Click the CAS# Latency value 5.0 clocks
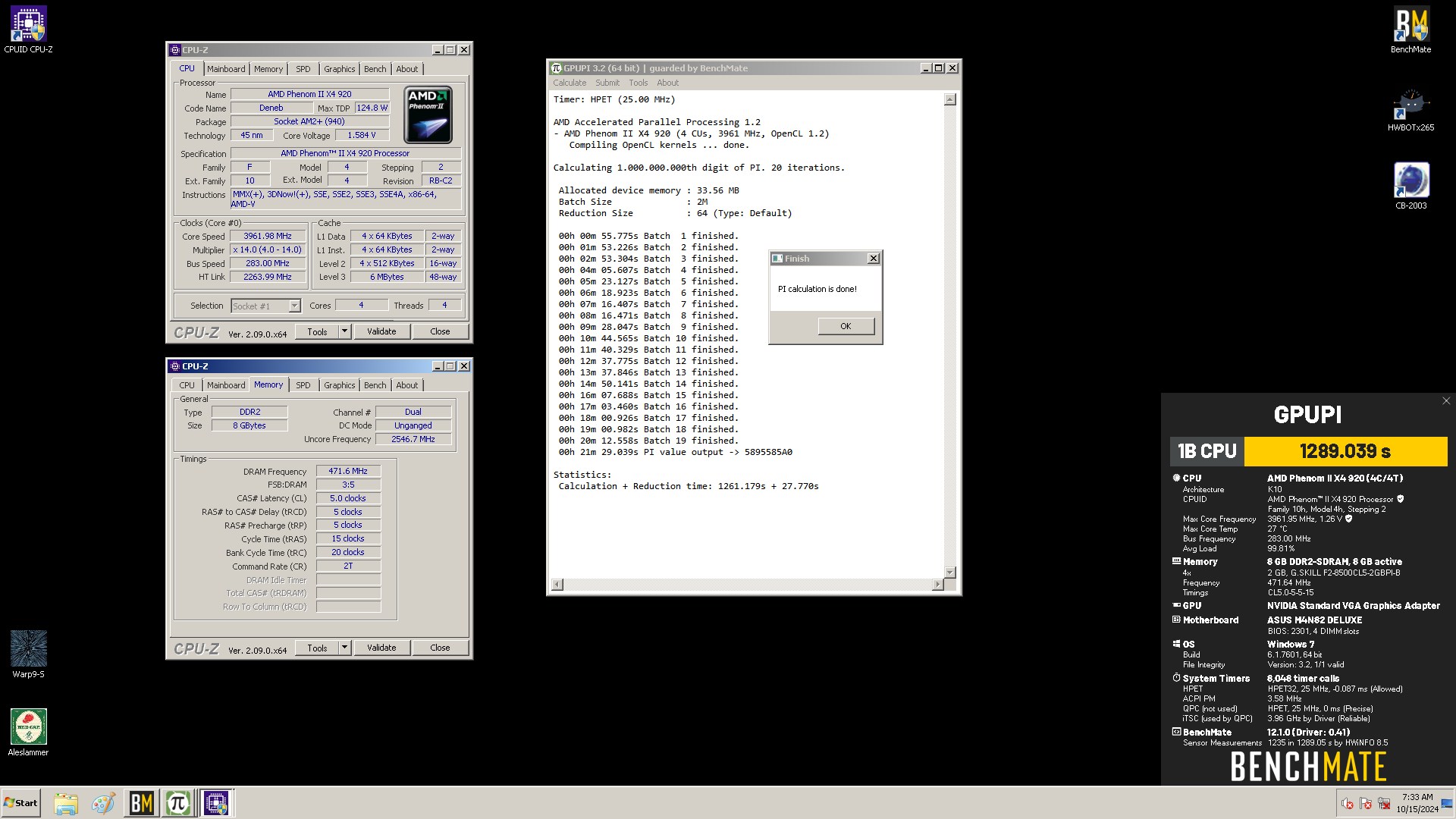Viewport: 1456px width, 819px height. click(348, 498)
